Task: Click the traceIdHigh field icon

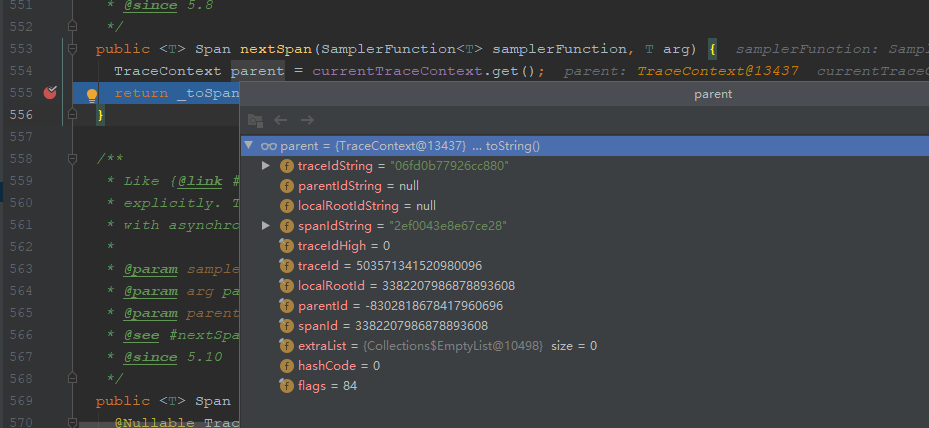Action: (x=287, y=246)
